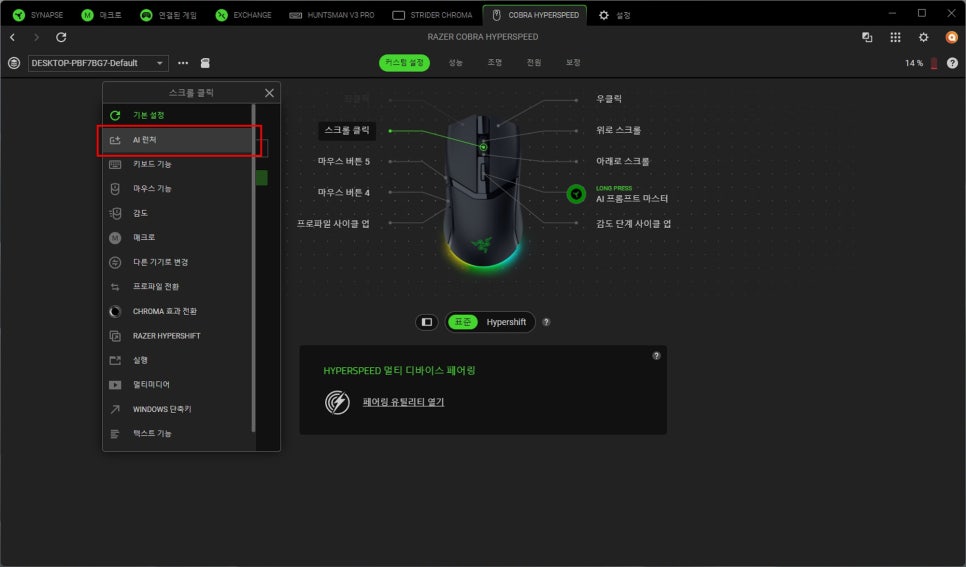Open 페어링 유틸리티 열기 link
The height and width of the screenshot is (567, 966).
point(403,402)
